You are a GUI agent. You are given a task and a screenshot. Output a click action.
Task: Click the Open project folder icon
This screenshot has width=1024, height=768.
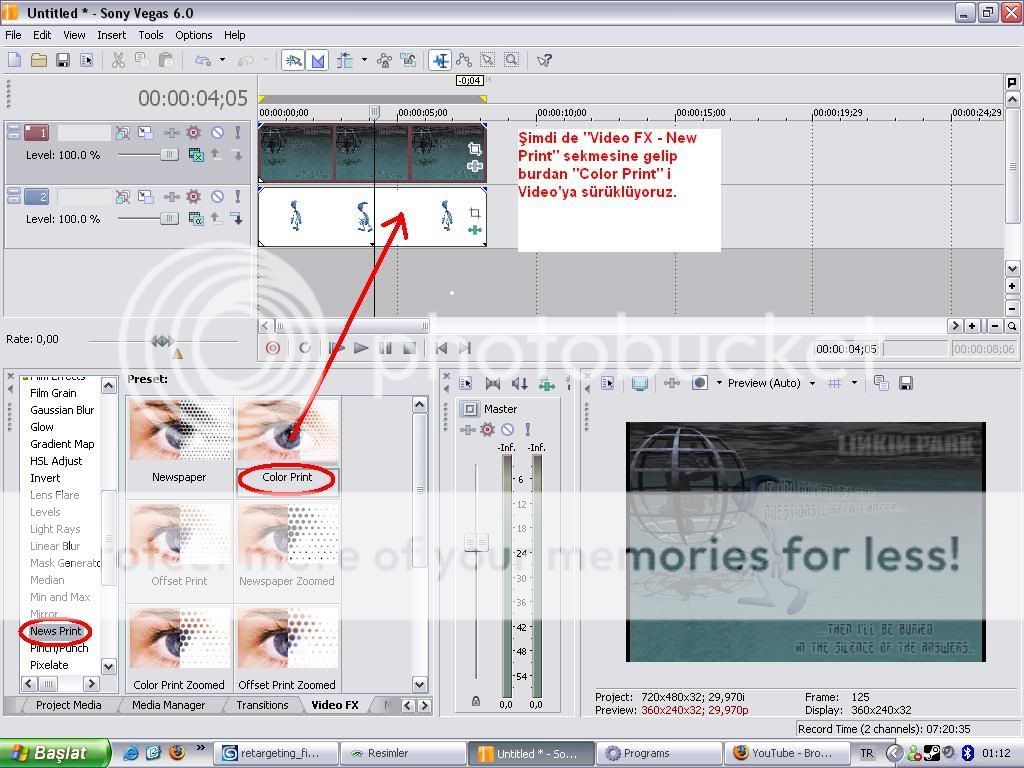click(39, 61)
